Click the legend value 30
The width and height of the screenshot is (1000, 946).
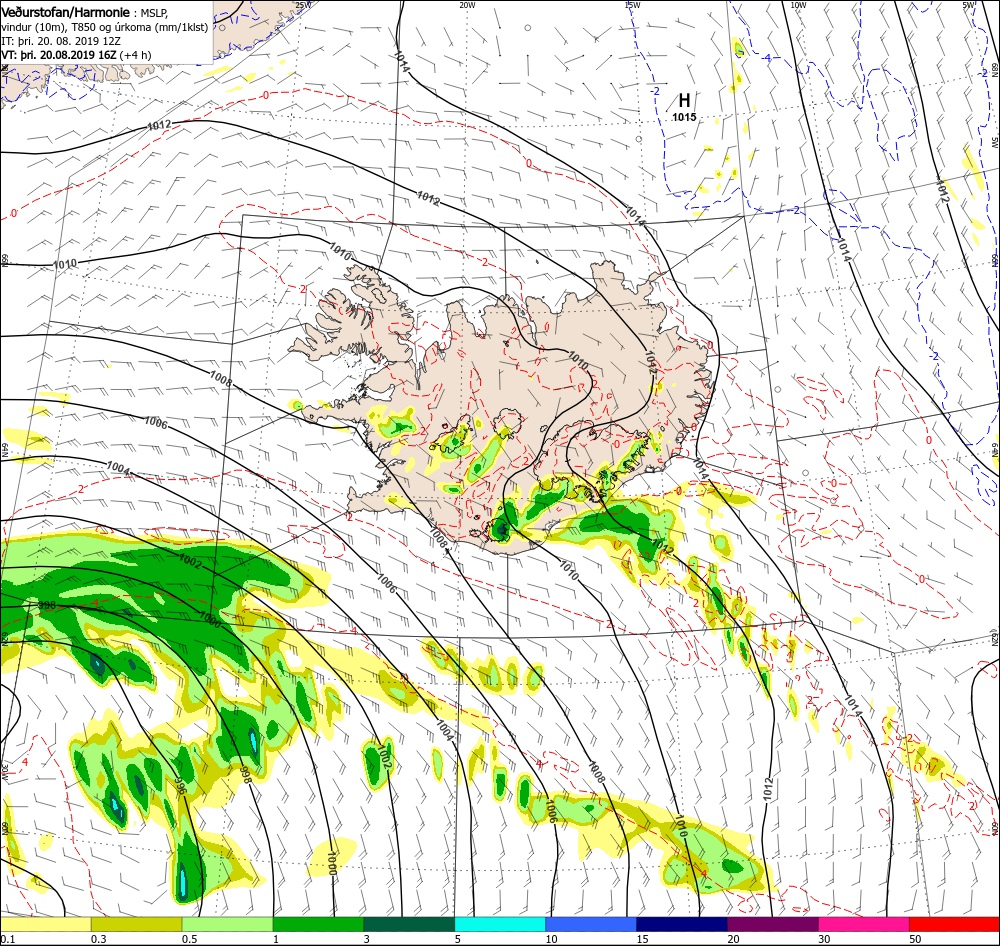825,939
